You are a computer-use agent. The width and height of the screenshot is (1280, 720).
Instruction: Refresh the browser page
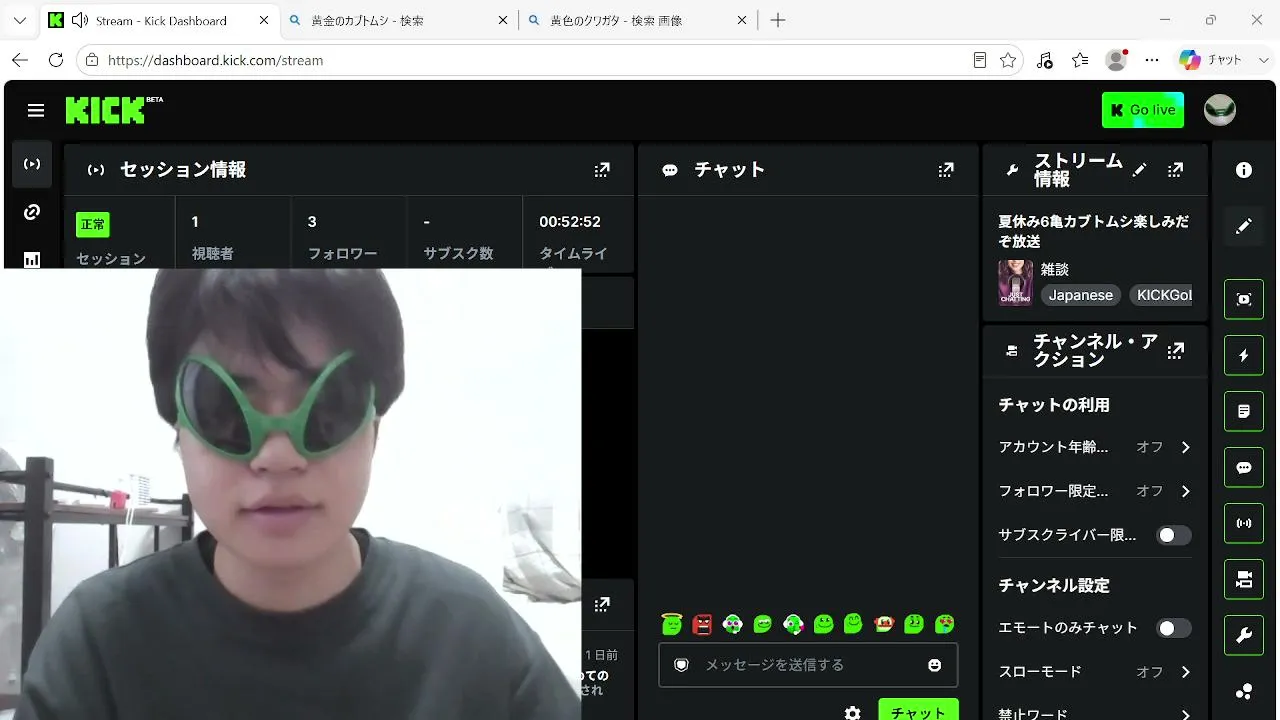[x=56, y=60]
